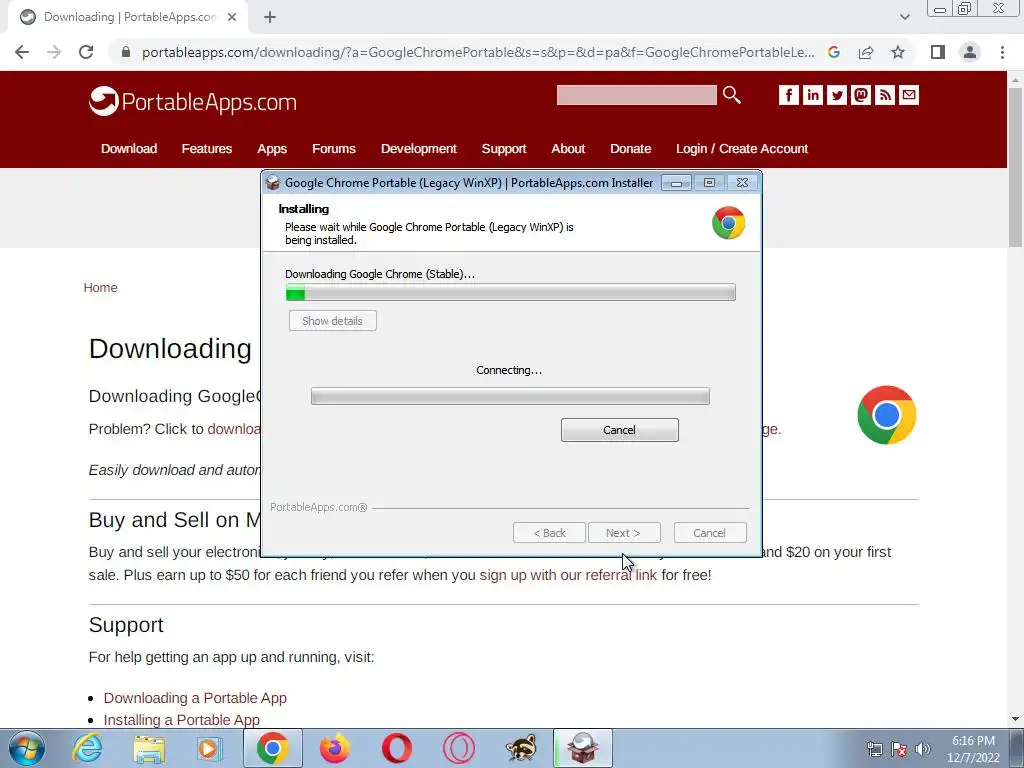The width and height of the screenshot is (1024, 768).
Task: Click the browser forward arrow
Action: click(54, 52)
